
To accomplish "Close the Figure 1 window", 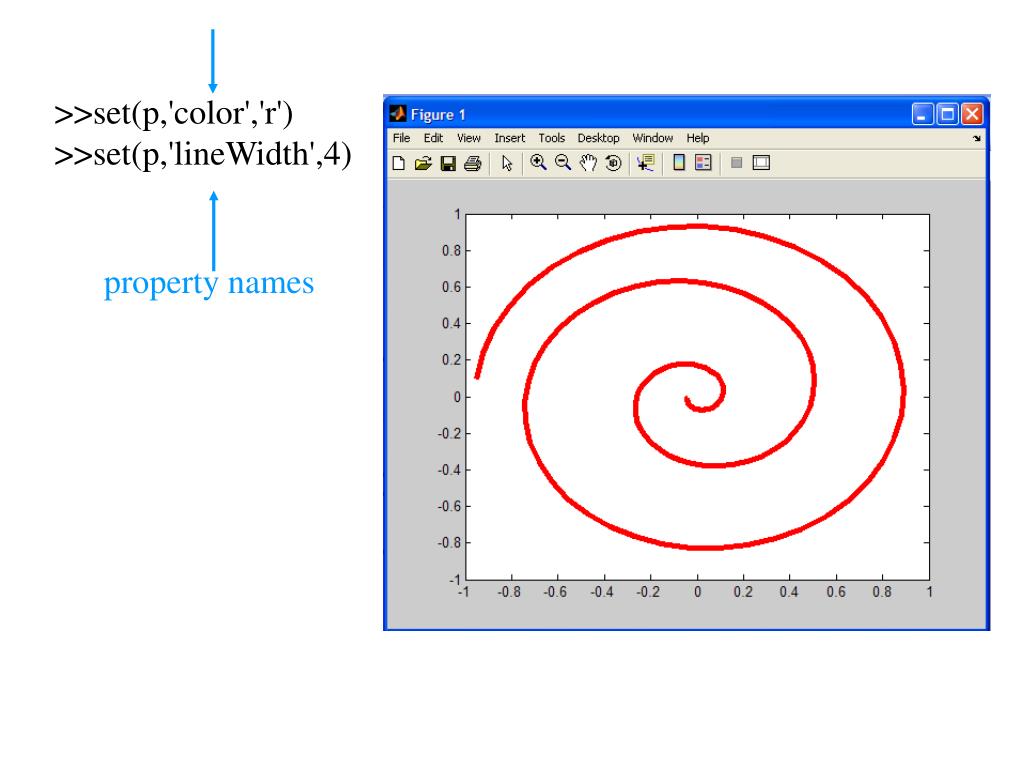I will [x=972, y=114].
